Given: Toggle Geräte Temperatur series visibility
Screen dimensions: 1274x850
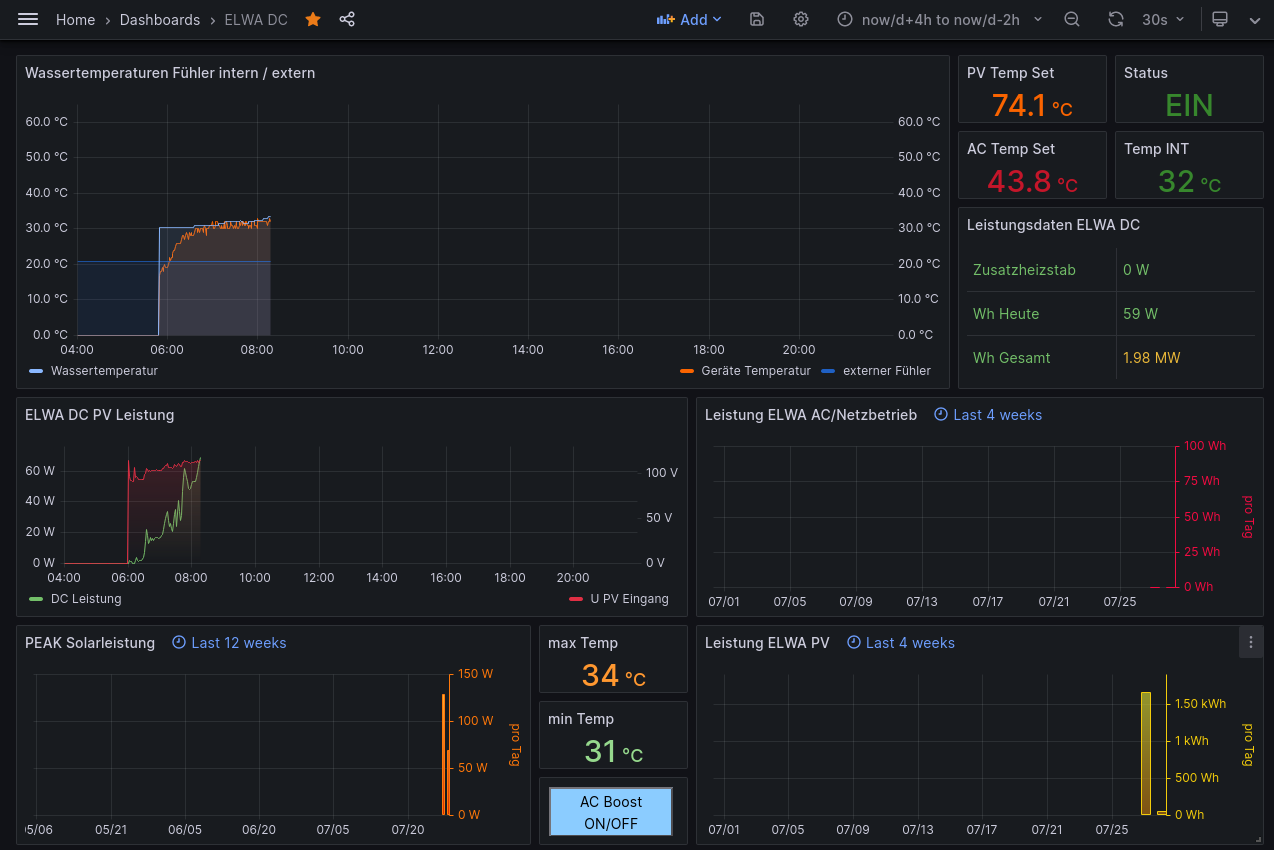Looking at the screenshot, I should click(755, 371).
